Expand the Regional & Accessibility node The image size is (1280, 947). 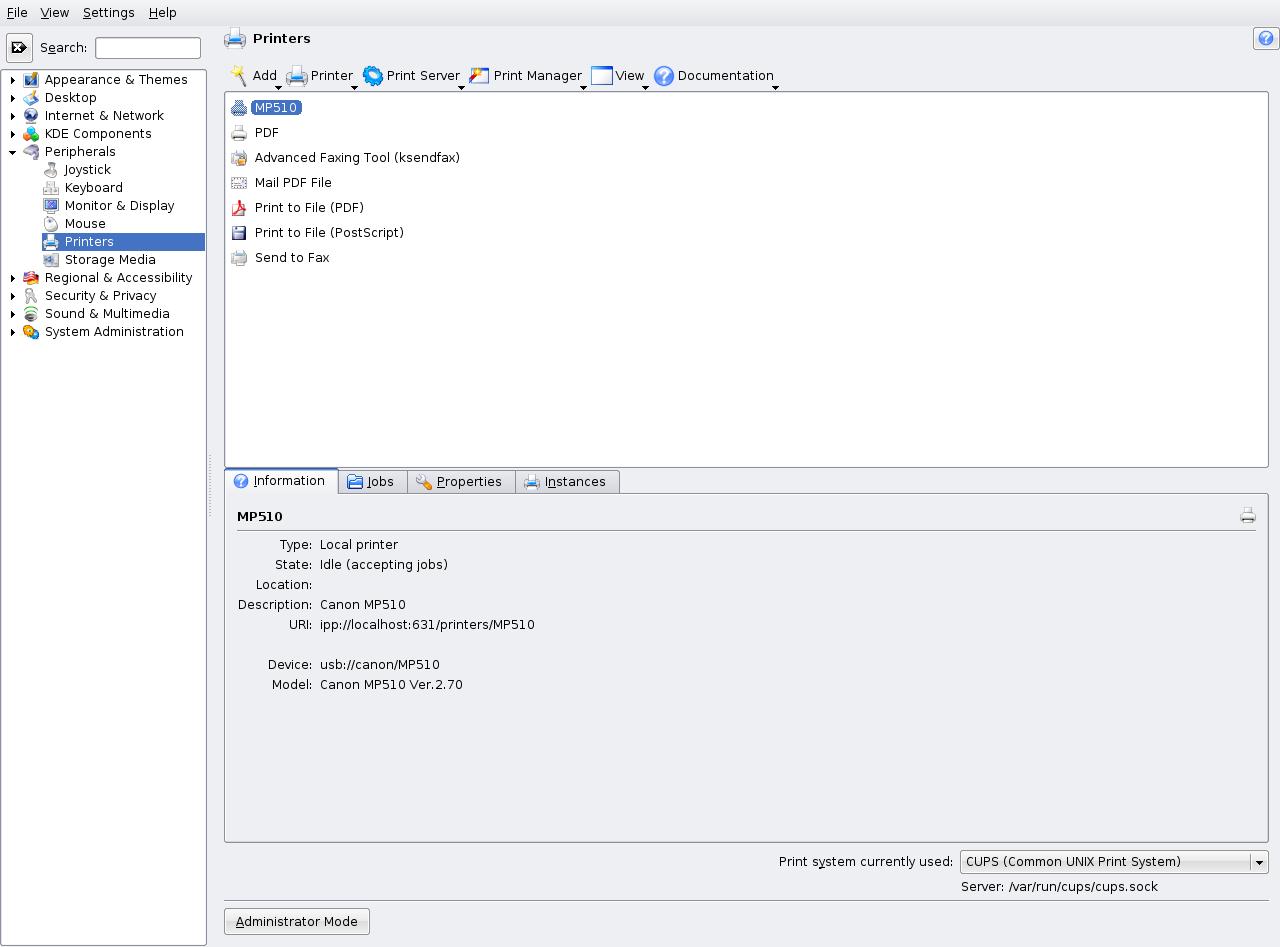(13, 278)
